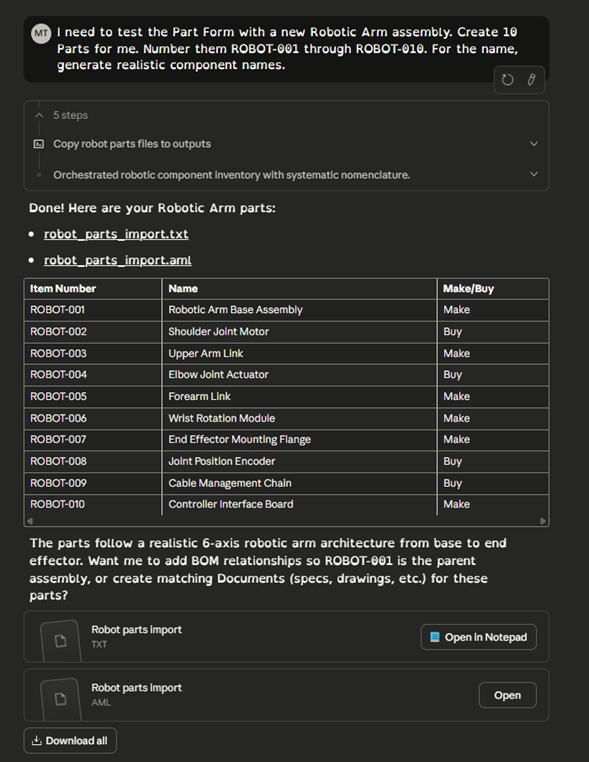Click the notepad icon in Open in Notepad
This screenshot has width=589, height=762.
pos(435,637)
